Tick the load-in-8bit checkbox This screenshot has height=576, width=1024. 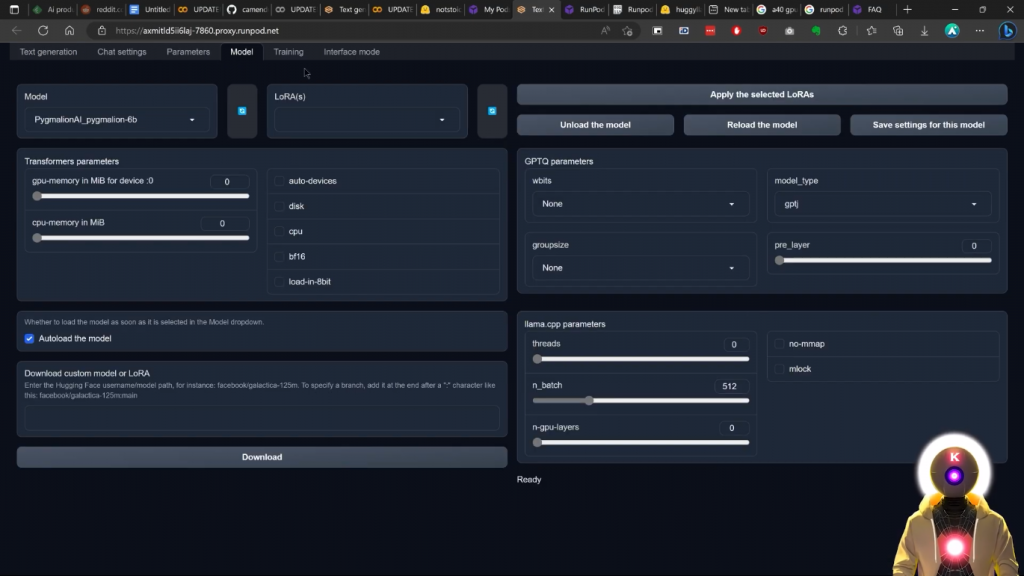click(x=280, y=282)
